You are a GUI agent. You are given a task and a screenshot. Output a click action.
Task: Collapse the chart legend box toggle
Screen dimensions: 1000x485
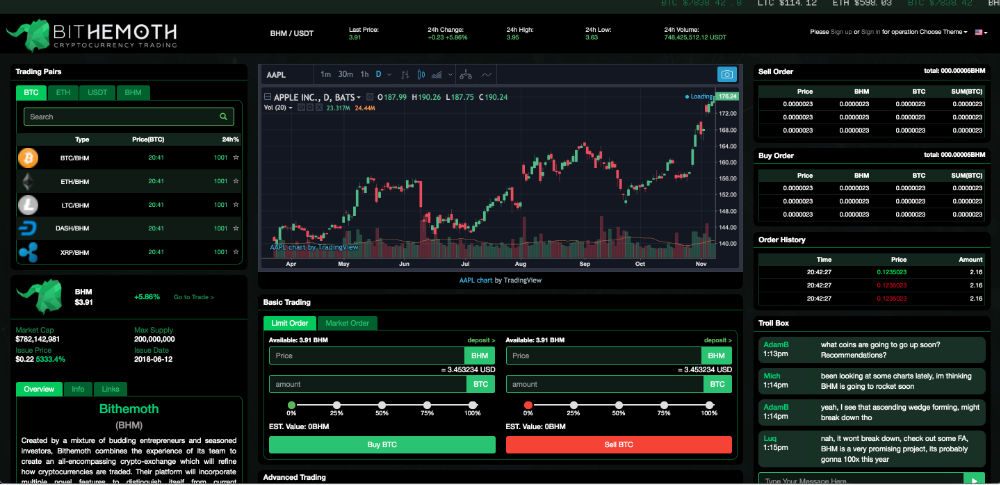pyautogui.click(x=267, y=97)
